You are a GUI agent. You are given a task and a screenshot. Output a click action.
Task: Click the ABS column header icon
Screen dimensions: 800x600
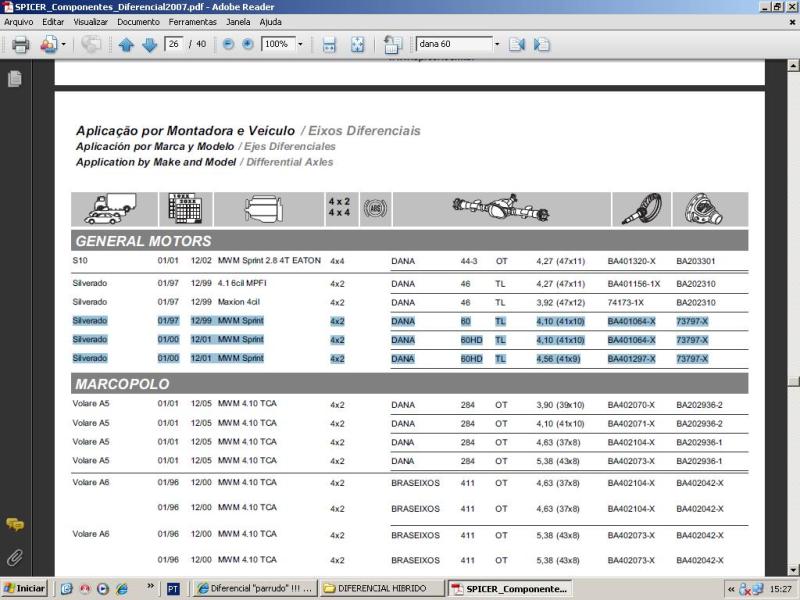pyautogui.click(x=376, y=209)
